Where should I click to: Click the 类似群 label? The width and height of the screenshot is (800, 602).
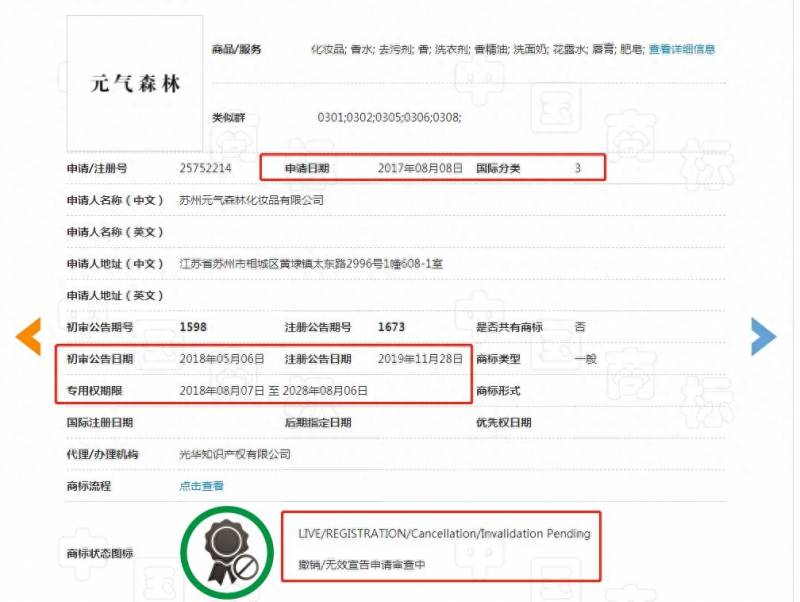point(229,118)
